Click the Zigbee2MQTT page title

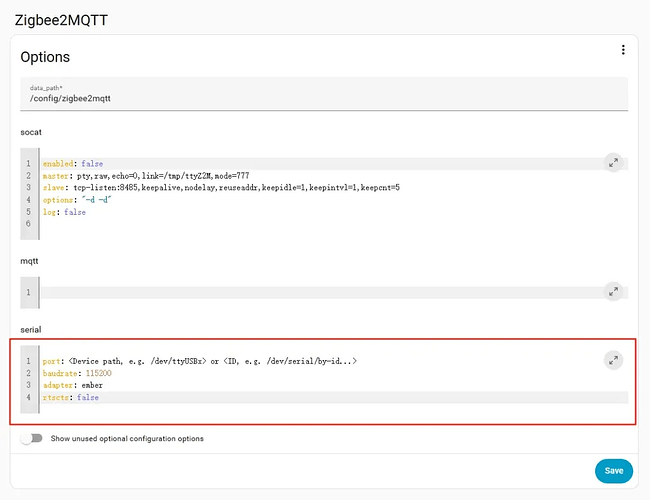(61, 20)
